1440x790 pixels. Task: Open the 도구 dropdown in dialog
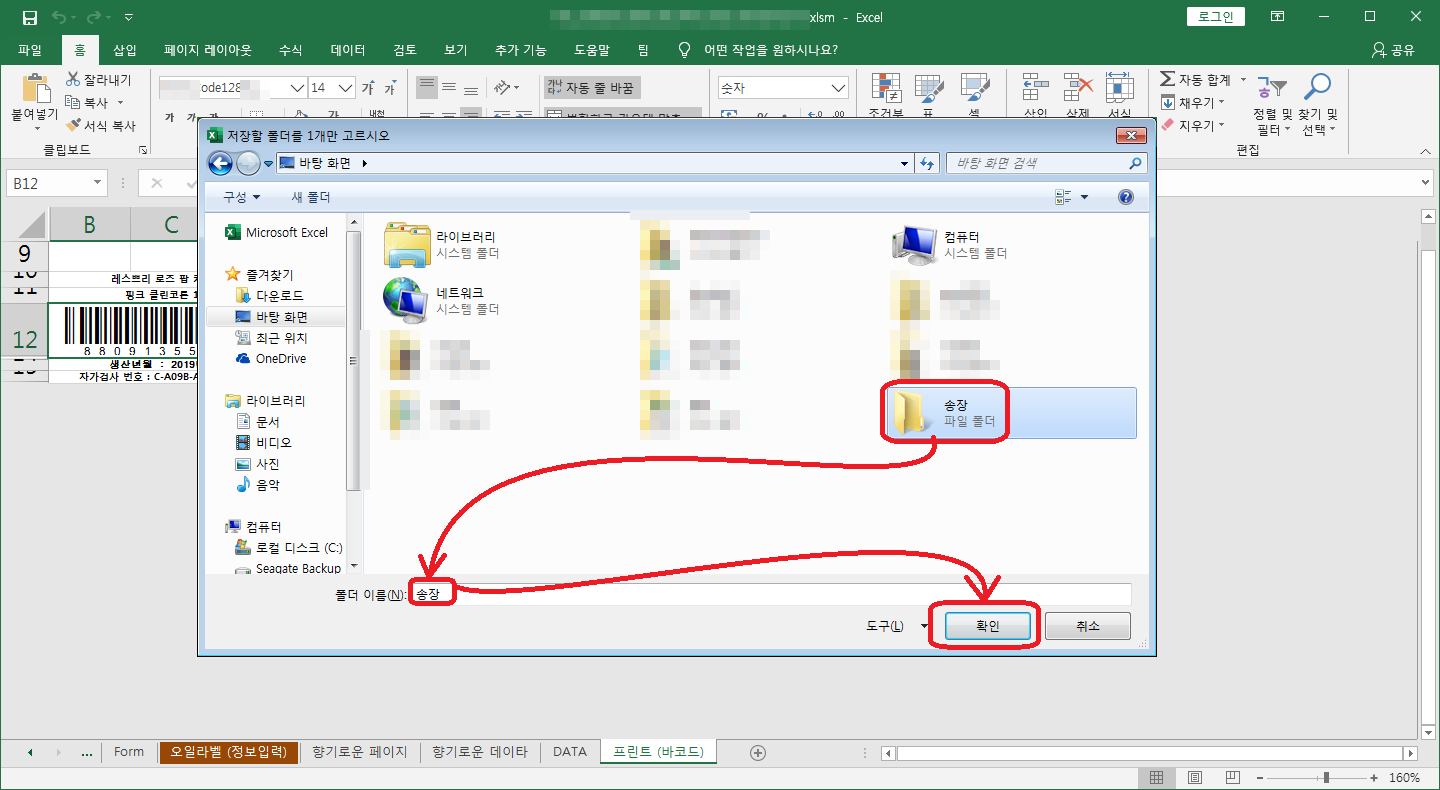pyautogui.click(x=893, y=626)
